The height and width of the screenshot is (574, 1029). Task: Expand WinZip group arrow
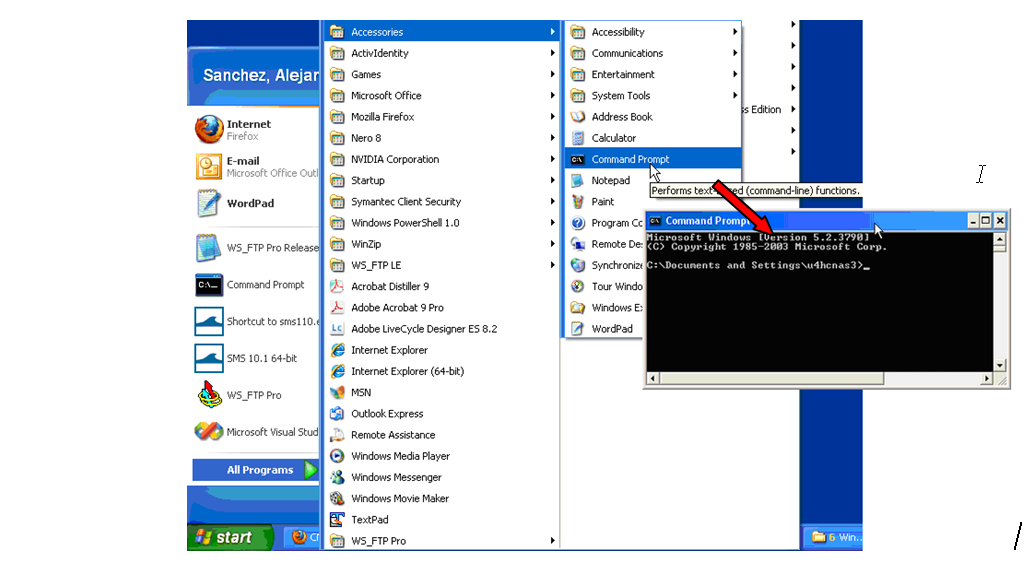coord(553,244)
